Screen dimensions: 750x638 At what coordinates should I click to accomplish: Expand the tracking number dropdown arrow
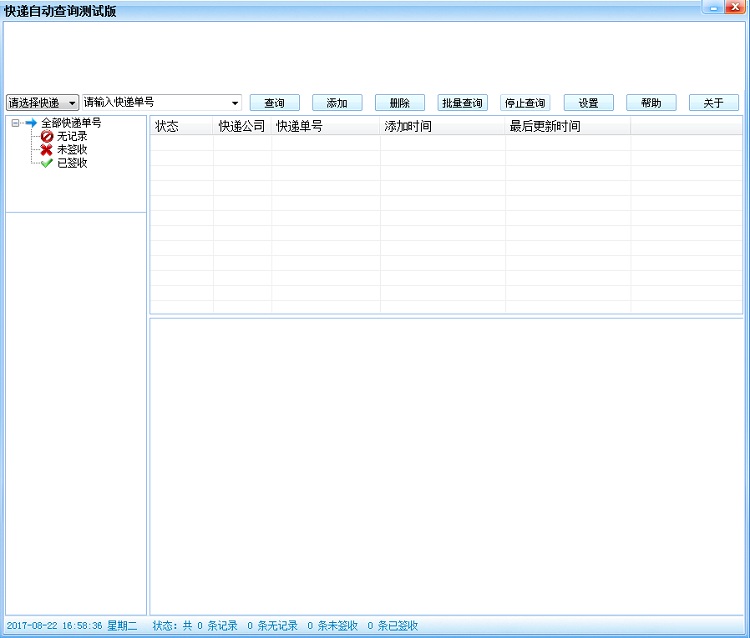tap(235, 103)
